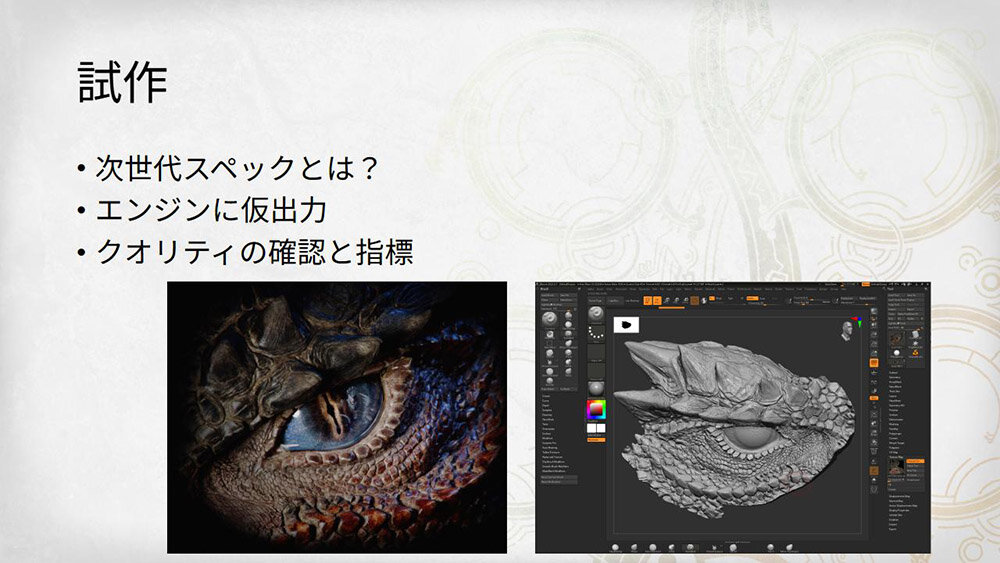Click the bottom-most icon of right shelf

click(874, 490)
